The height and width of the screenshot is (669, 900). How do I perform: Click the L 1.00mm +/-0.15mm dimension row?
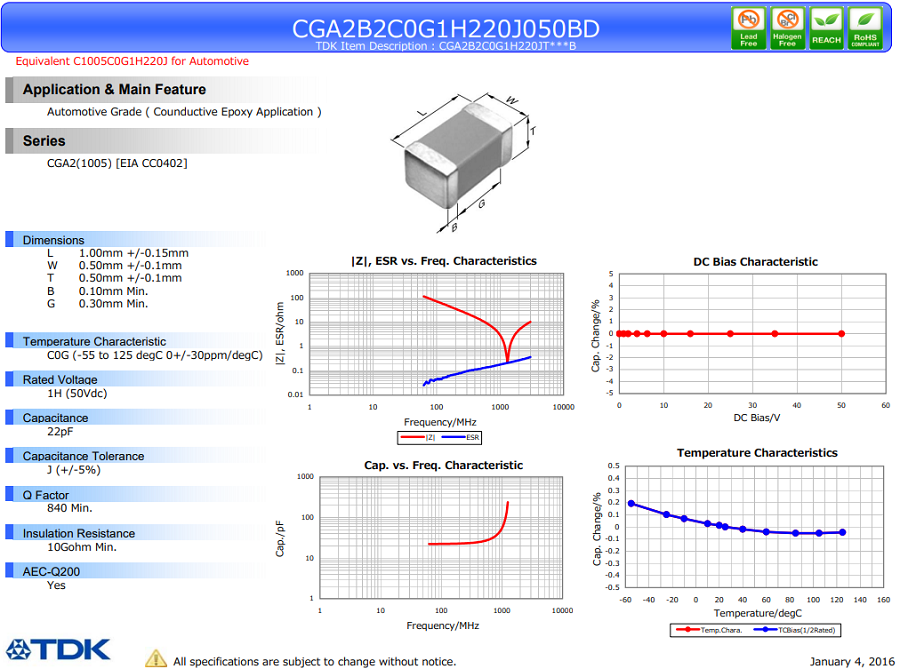[118, 253]
